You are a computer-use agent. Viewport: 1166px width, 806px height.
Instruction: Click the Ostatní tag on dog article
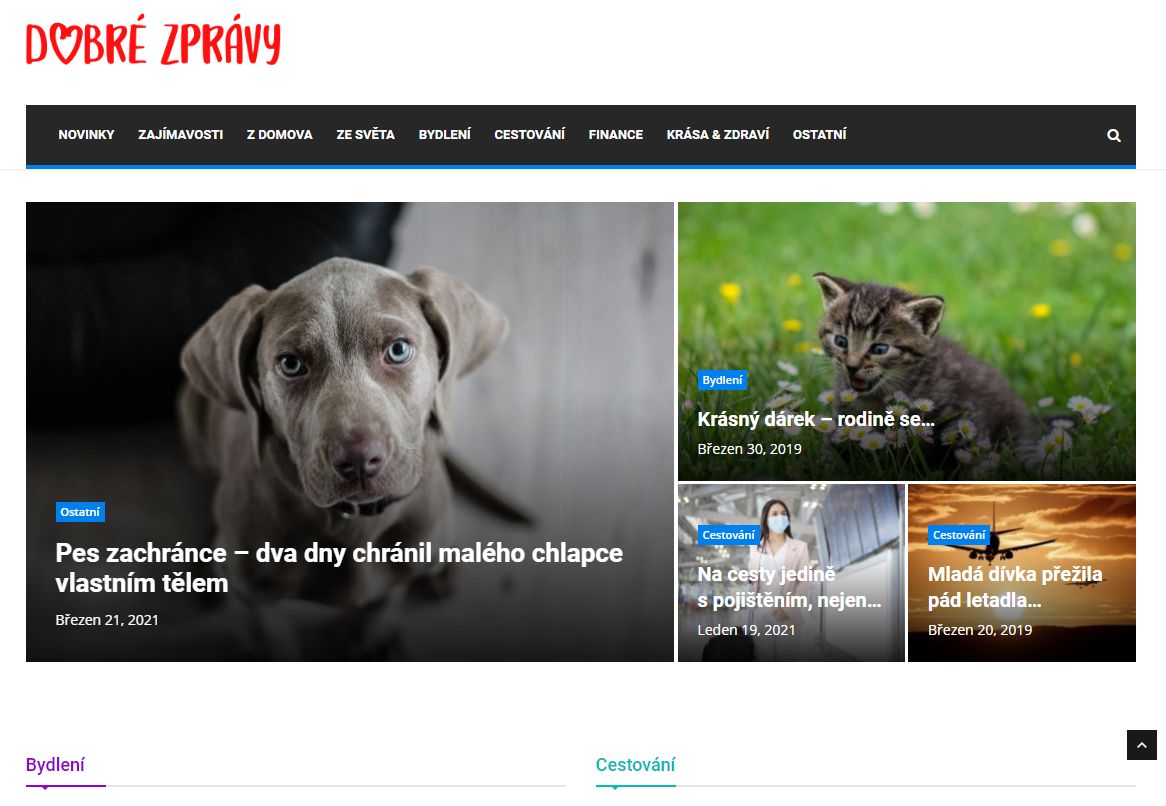click(80, 512)
